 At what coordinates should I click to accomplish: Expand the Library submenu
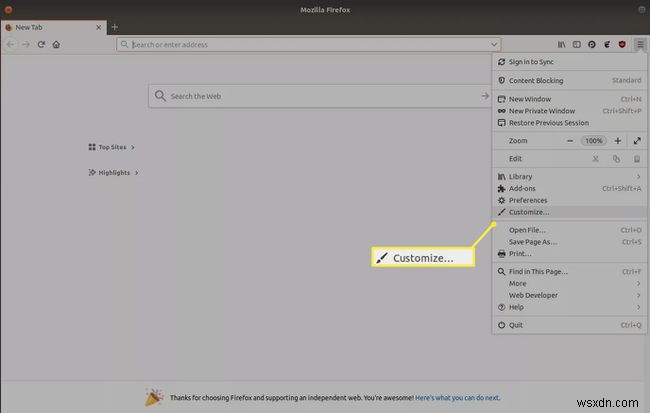(569, 177)
